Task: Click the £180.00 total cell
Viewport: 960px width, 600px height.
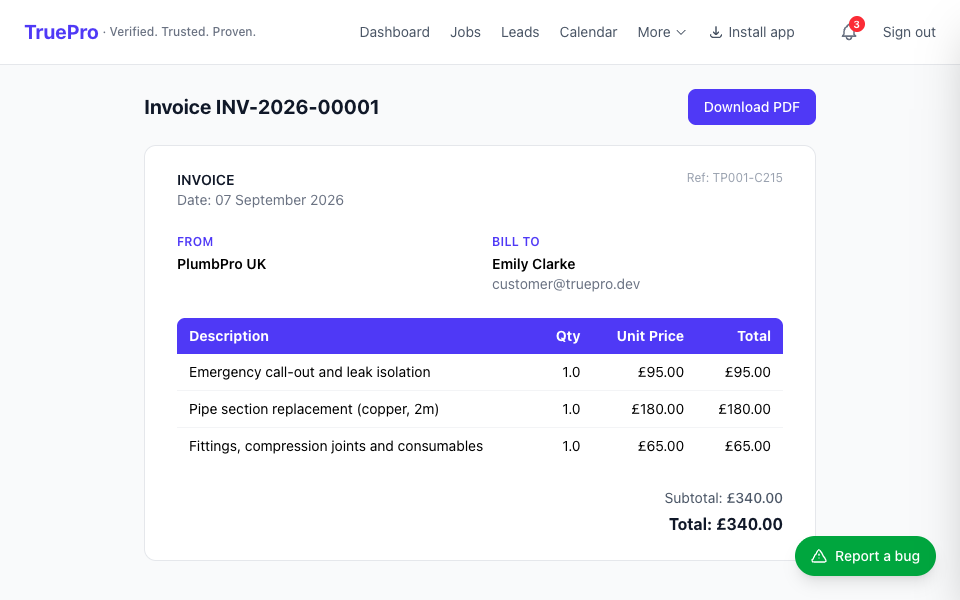Action: coord(744,409)
